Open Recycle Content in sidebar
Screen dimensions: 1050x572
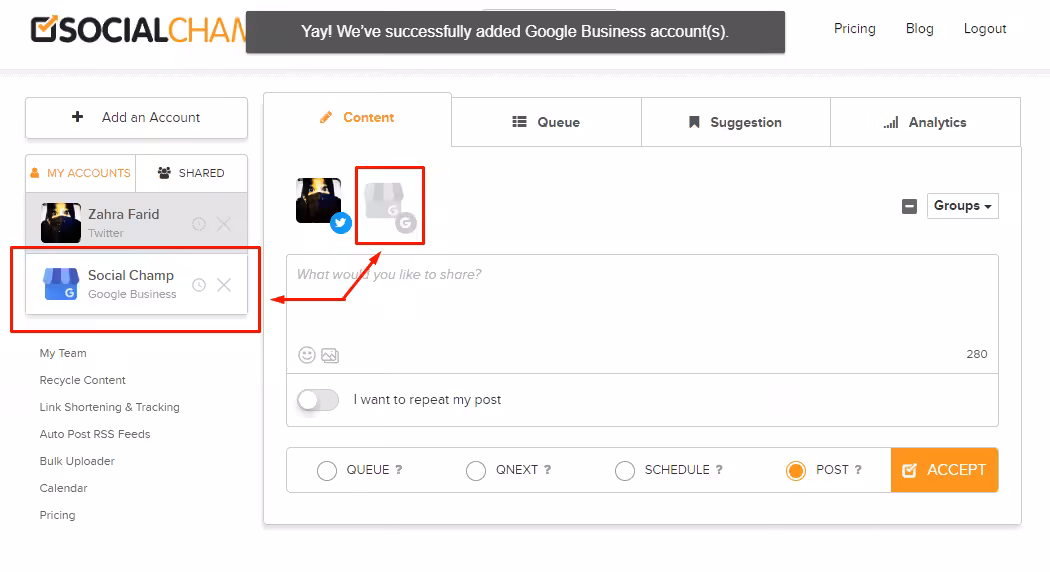82,380
